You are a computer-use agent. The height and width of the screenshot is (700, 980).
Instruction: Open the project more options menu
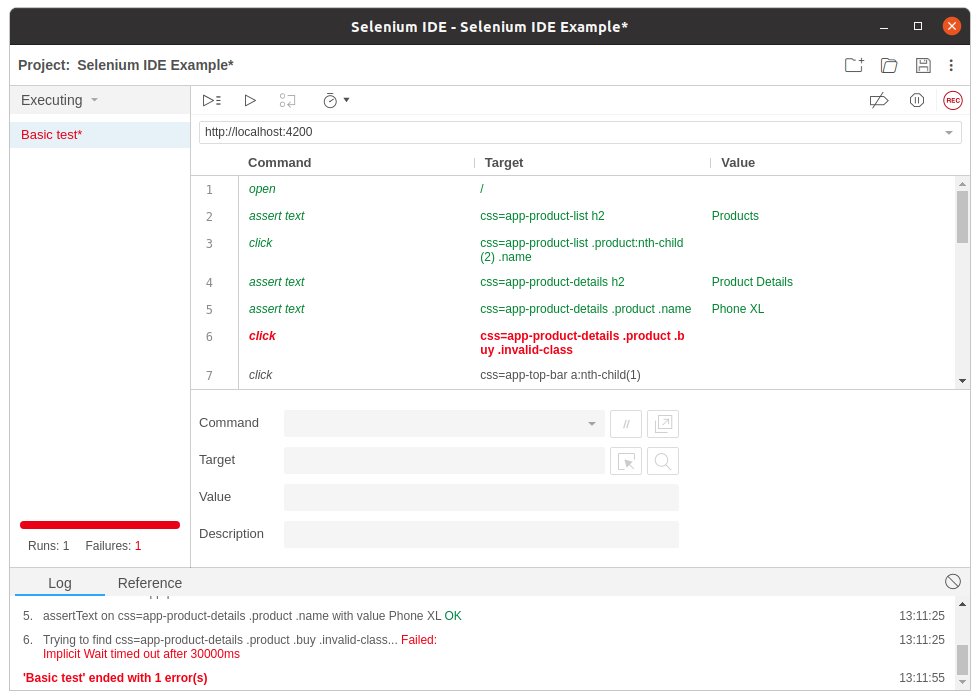point(951,65)
